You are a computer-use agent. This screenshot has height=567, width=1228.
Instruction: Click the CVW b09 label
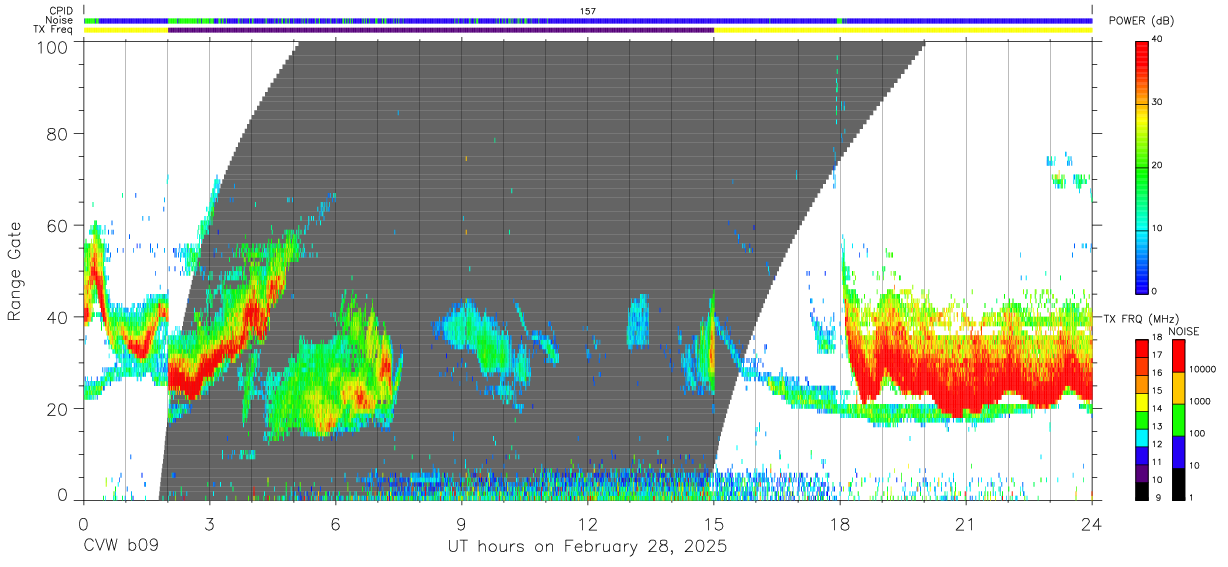tap(121, 547)
